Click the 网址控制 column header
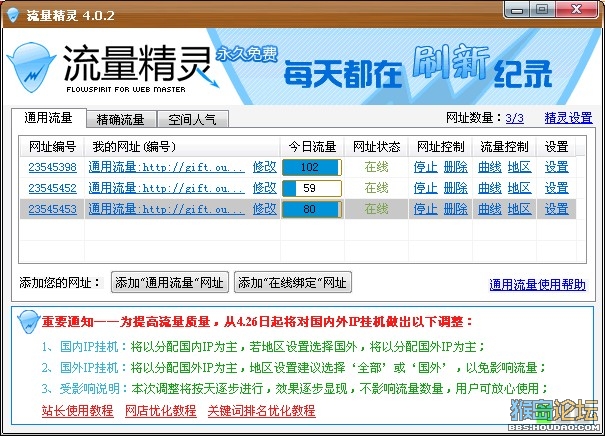The width and height of the screenshot is (605, 436). coord(440,147)
